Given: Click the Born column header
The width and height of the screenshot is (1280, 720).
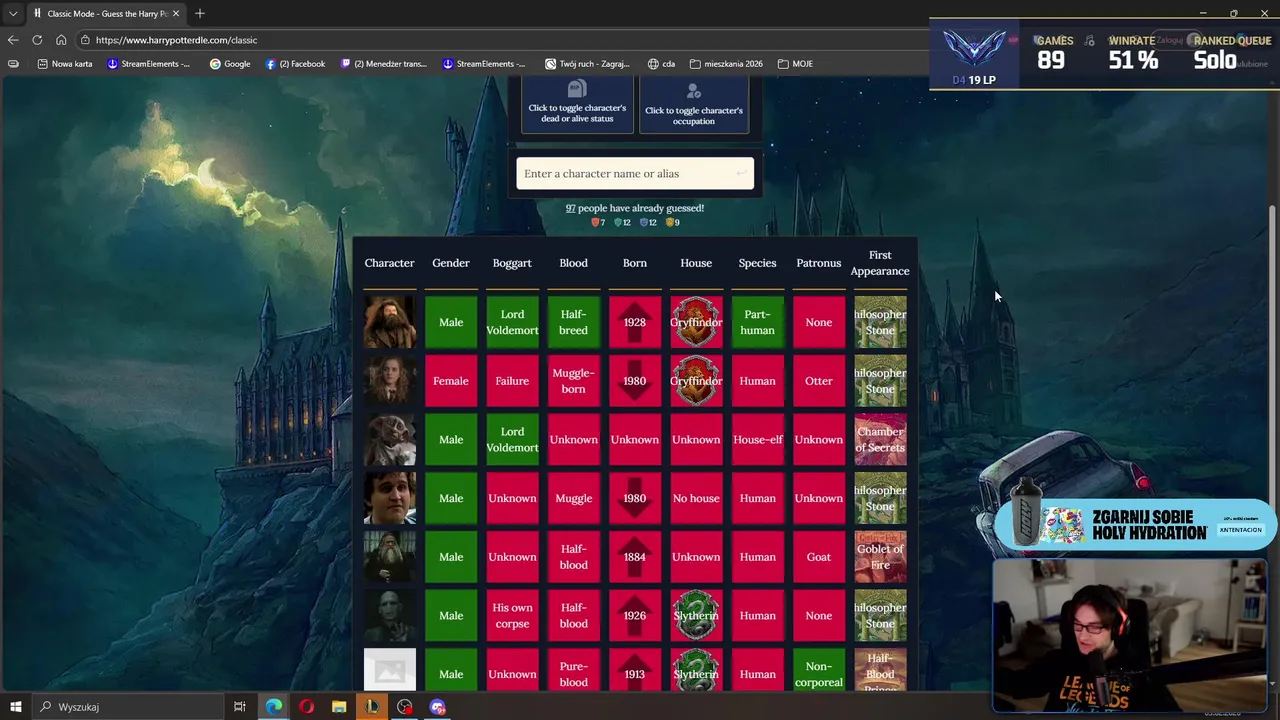Looking at the screenshot, I should click(635, 263).
